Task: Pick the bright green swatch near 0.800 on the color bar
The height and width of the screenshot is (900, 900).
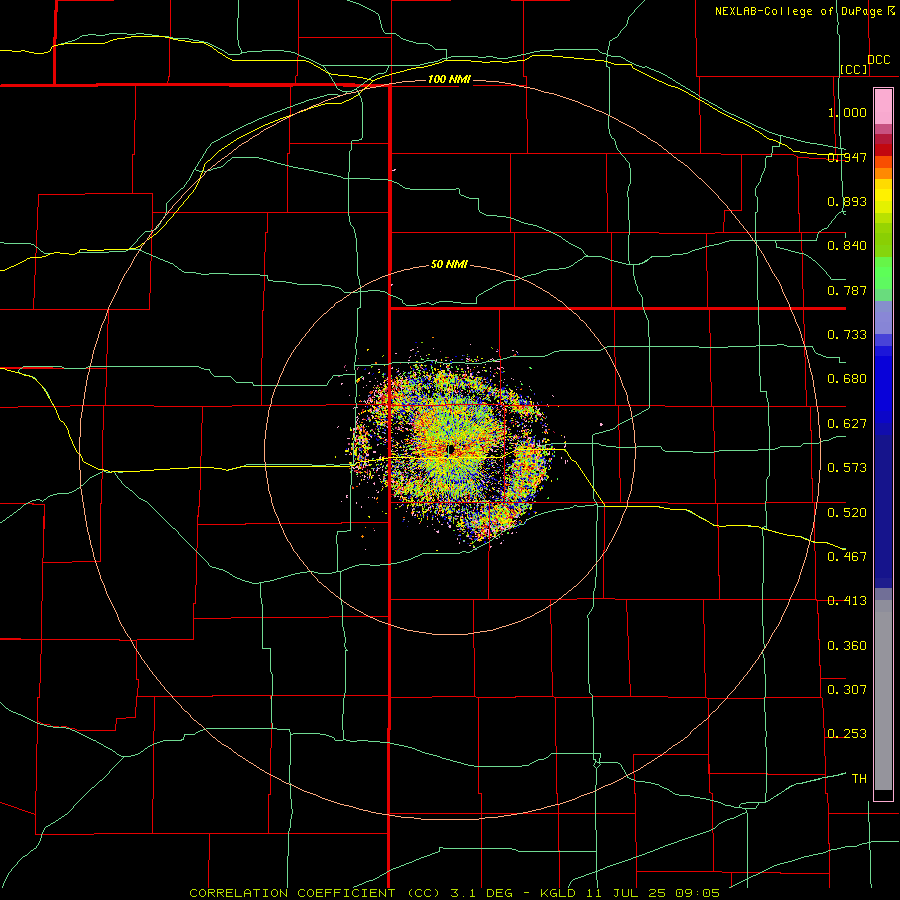Action: point(883,273)
